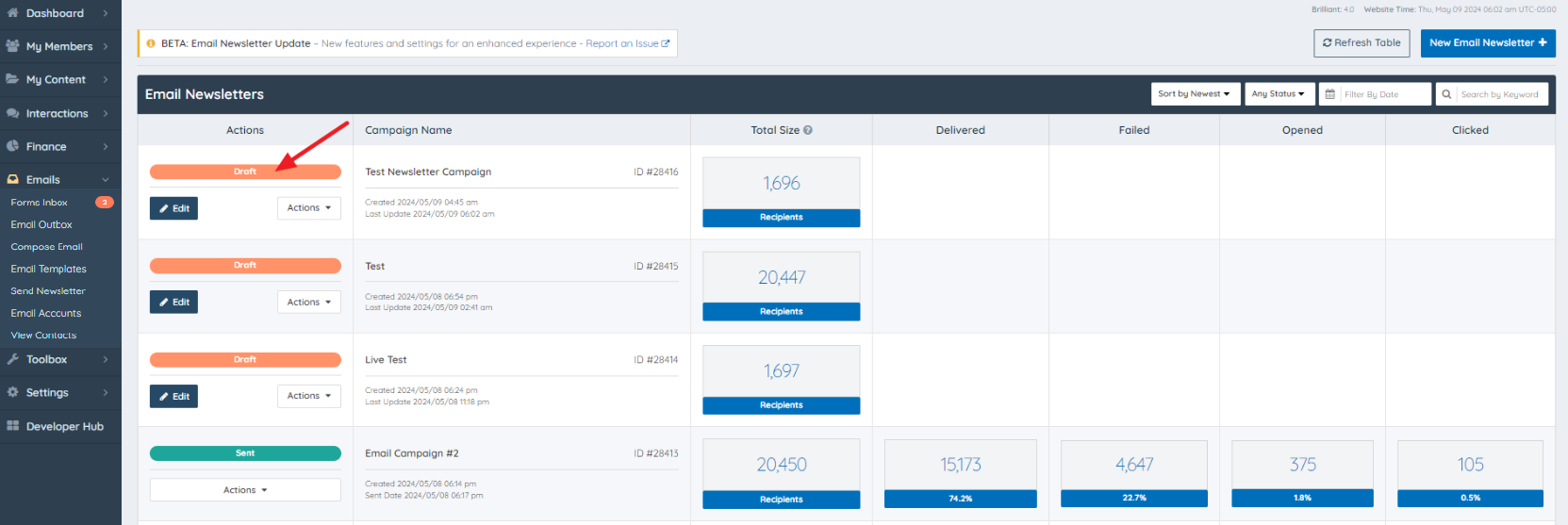Screen dimensions: 1568x525
Task: Open View Contacts in sidebar
Action: (44, 336)
